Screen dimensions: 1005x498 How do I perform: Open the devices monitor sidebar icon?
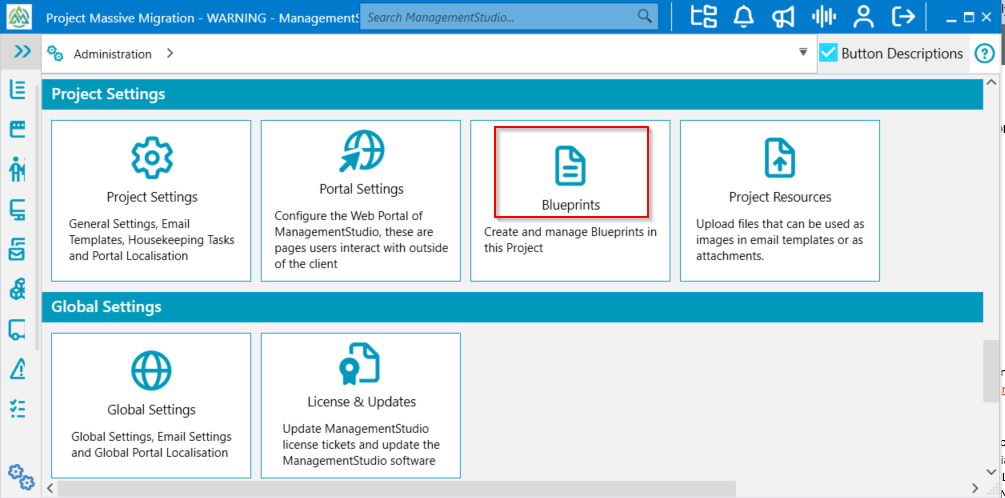click(x=18, y=210)
